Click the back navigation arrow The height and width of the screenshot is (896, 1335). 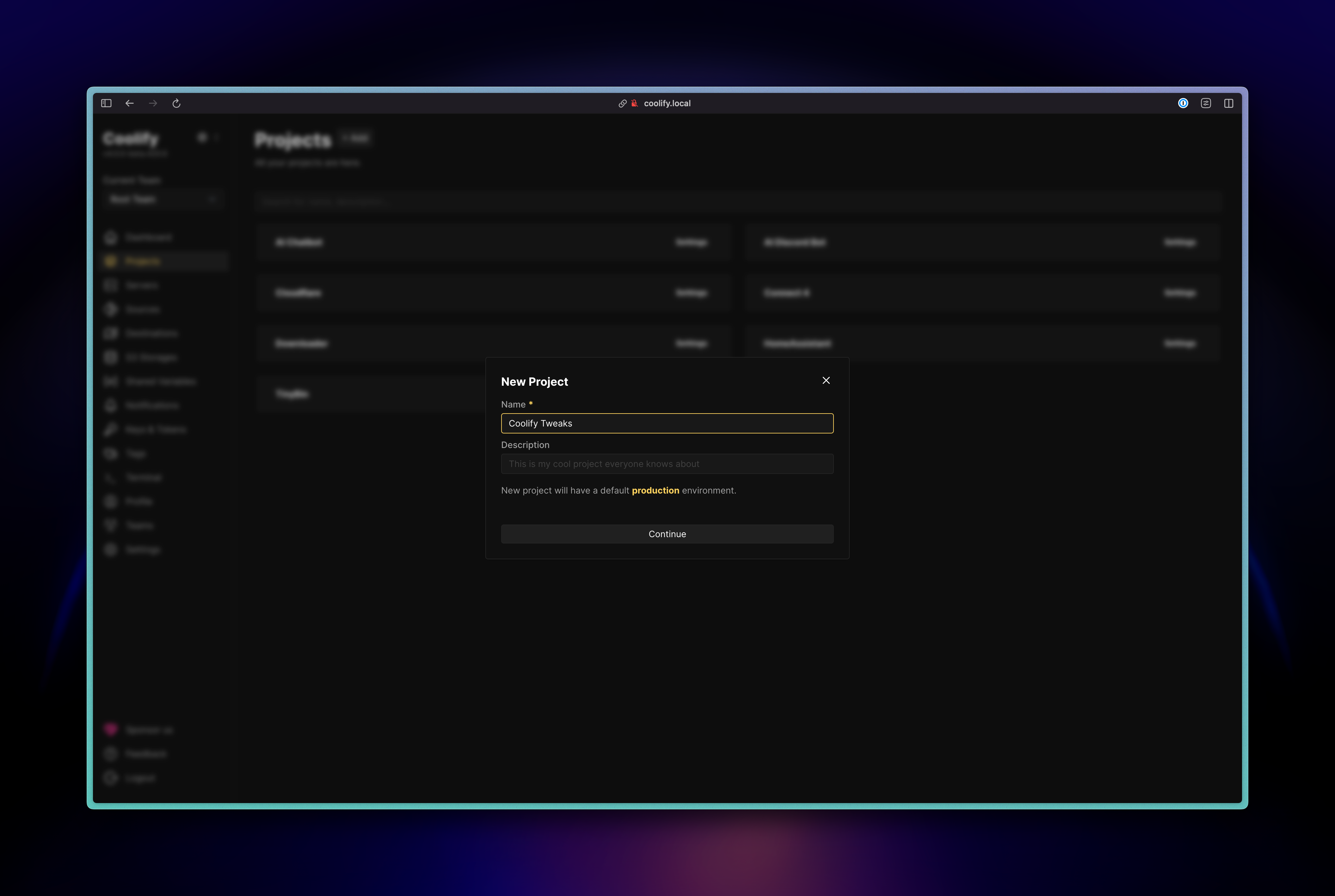(129, 103)
